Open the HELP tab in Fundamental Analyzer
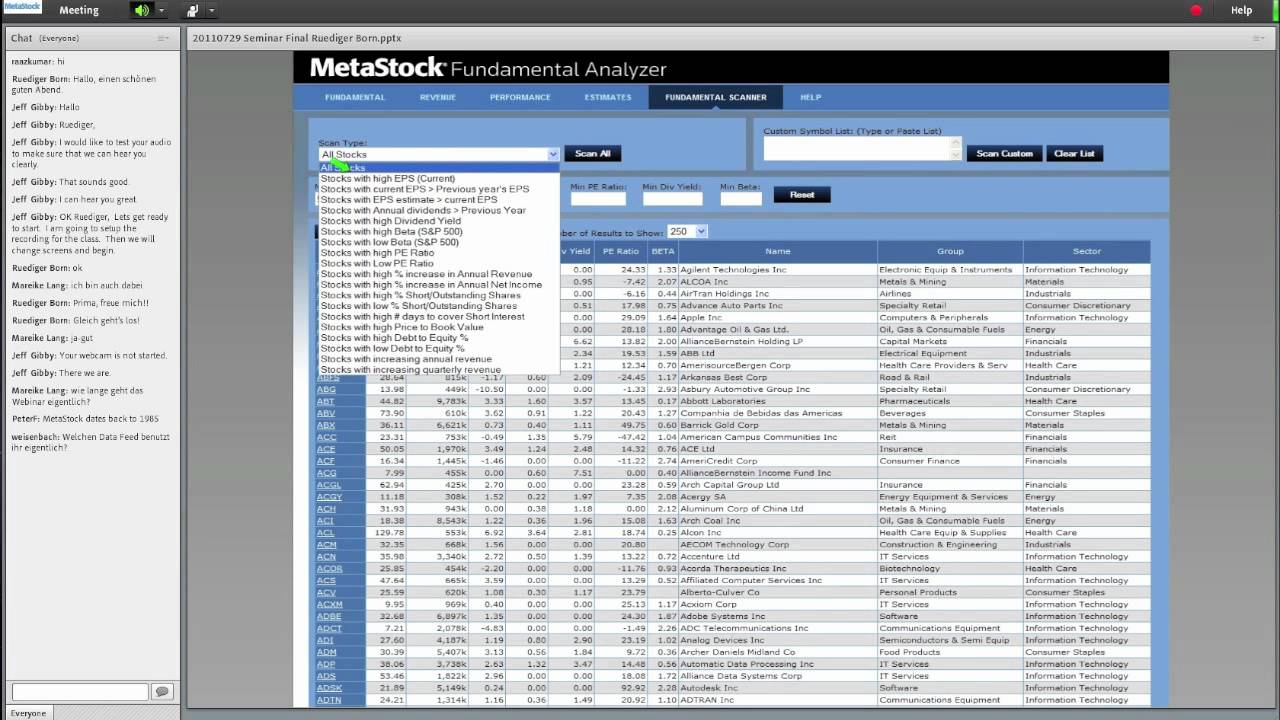 tap(810, 97)
